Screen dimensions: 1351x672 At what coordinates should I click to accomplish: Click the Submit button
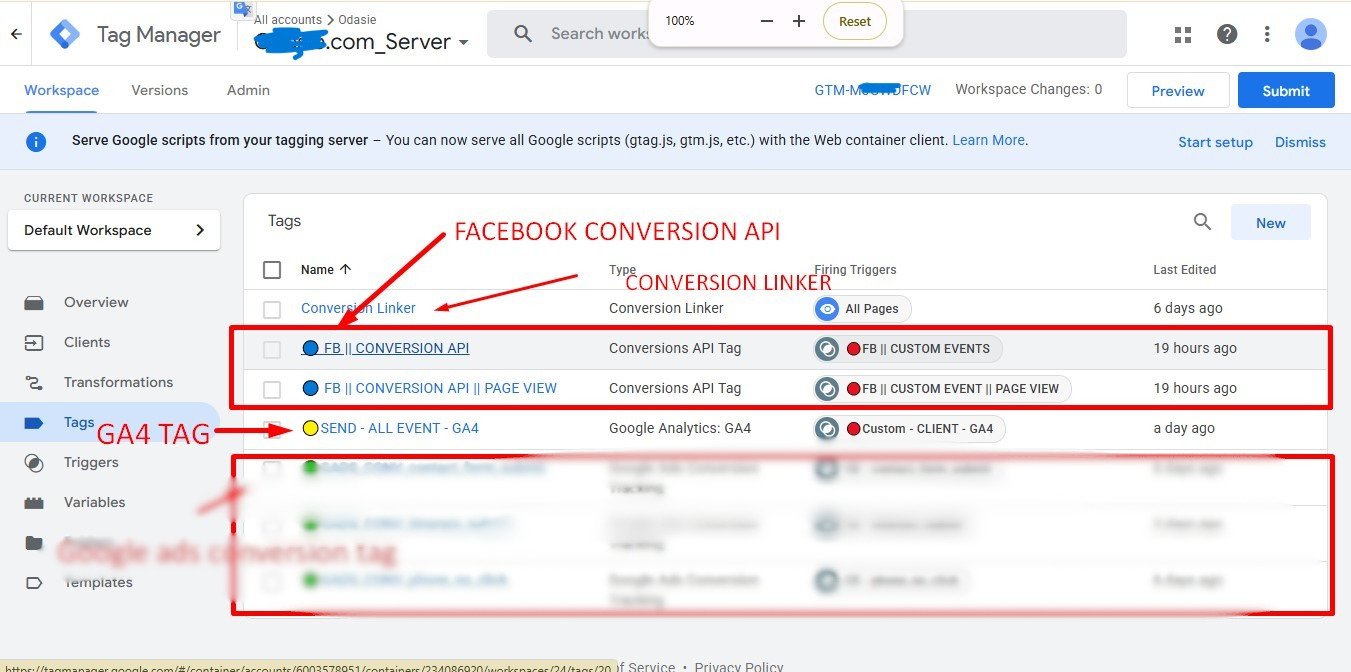tap(1286, 90)
